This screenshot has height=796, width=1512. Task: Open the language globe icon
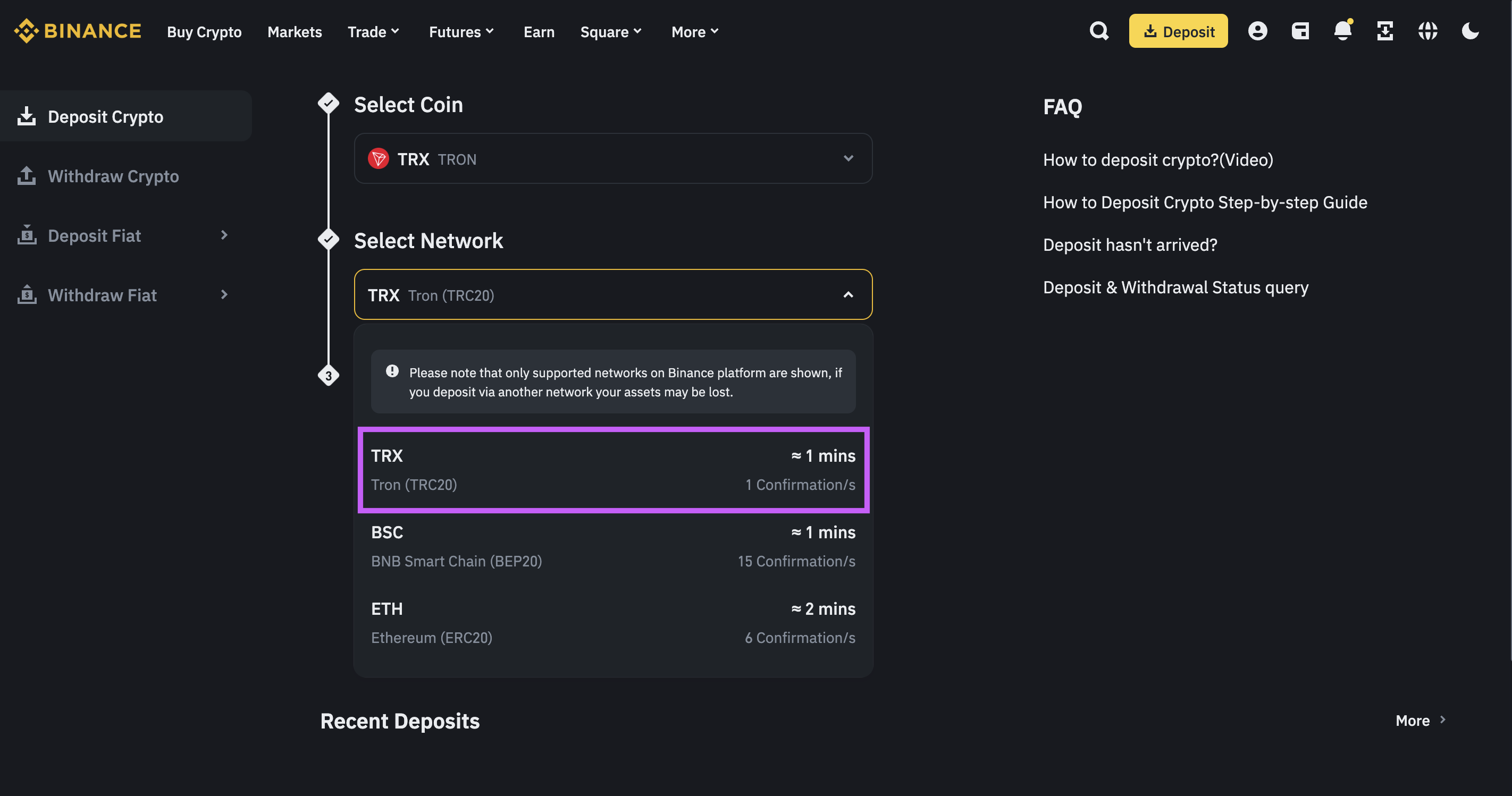tap(1427, 31)
